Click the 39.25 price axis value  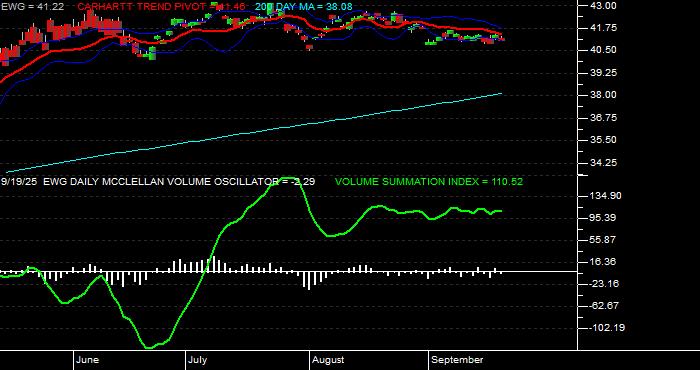pos(603,72)
